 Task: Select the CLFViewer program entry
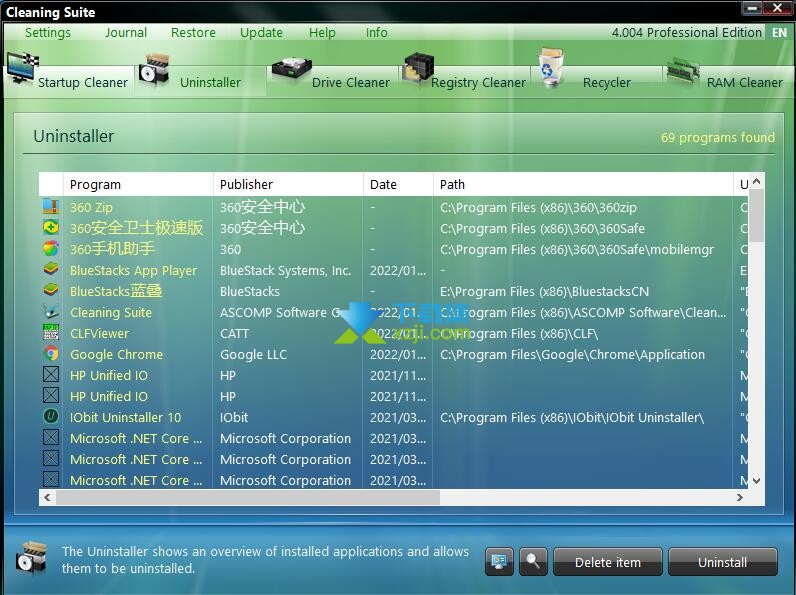click(100, 333)
